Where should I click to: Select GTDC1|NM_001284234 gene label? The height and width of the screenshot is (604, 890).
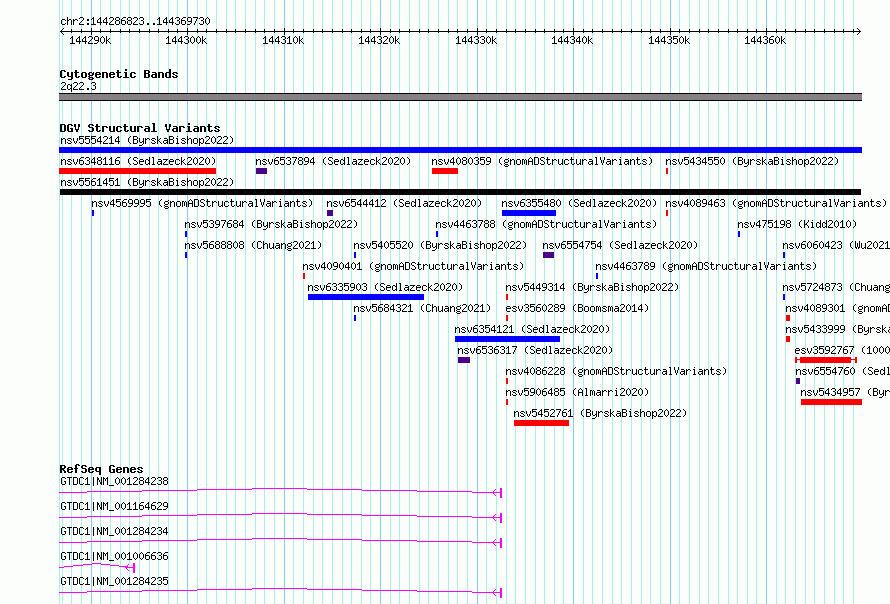114,531
